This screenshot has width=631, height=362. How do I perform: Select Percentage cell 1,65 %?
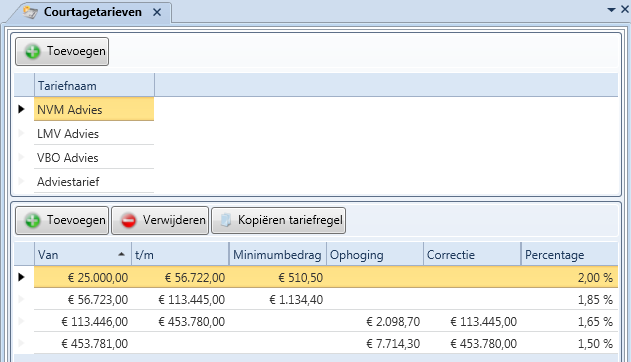(x=569, y=322)
